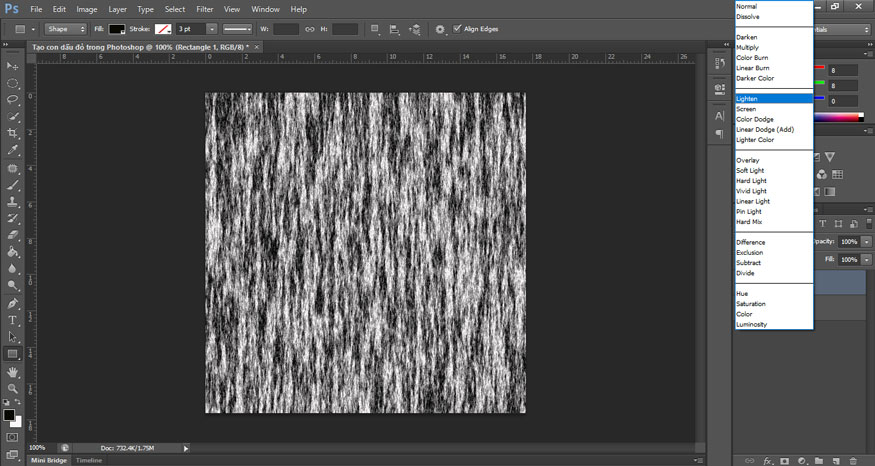Screen dimensions: 875x466
Task: Toggle Quick Mask mode
Action: click(x=12, y=437)
